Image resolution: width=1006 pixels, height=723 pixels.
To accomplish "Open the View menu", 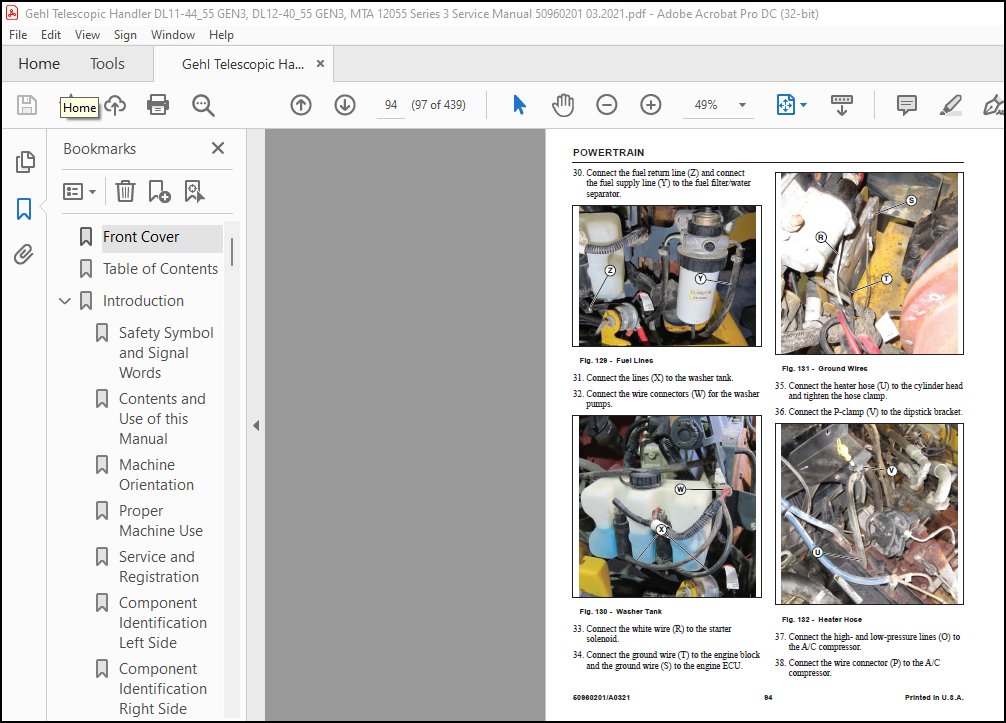I will pos(87,35).
